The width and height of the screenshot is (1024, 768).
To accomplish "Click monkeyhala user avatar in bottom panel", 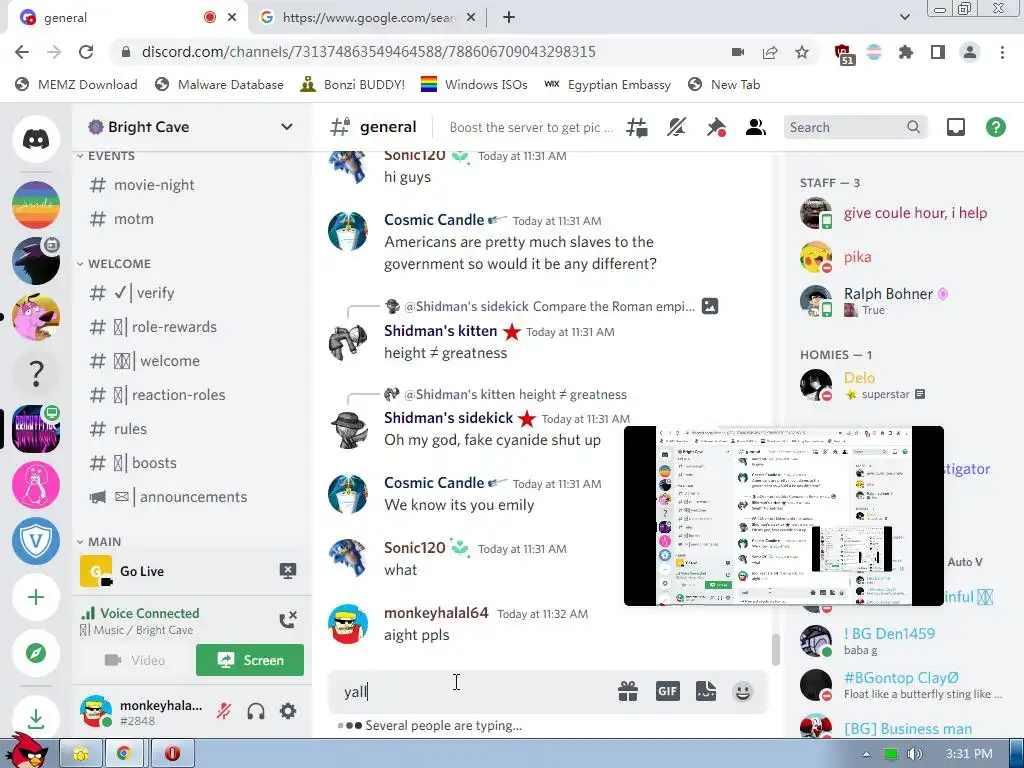I will (96, 711).
